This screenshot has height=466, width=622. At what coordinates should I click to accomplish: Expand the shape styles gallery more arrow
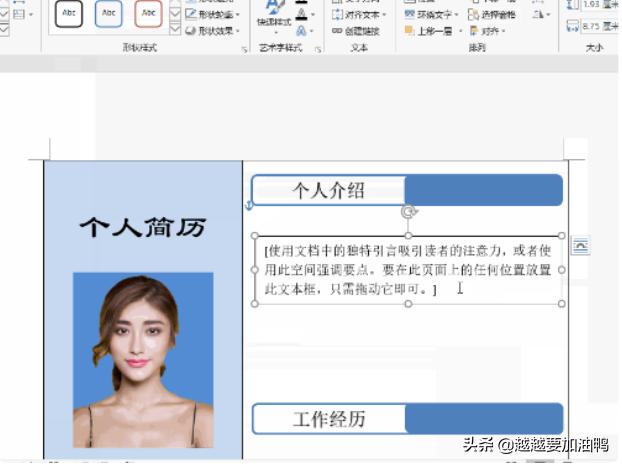pyautogui.click(x=175, y=30)
